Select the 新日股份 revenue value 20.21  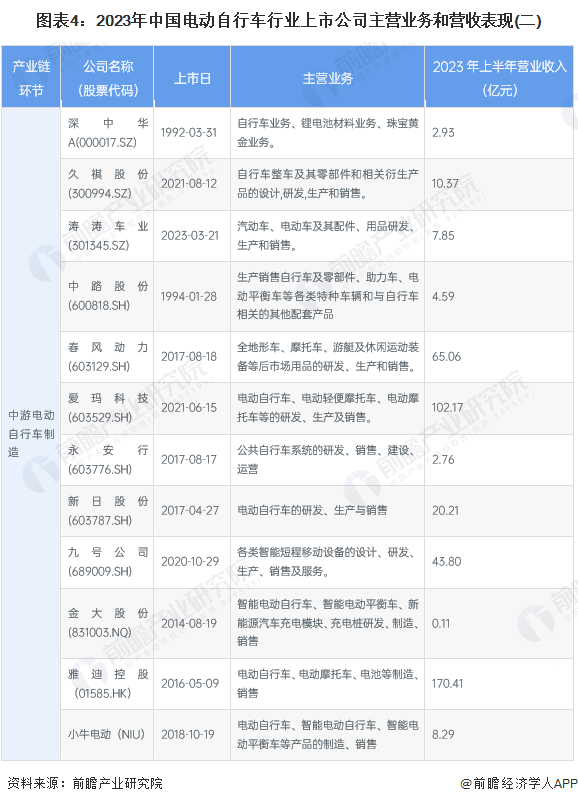coord(445,510)
